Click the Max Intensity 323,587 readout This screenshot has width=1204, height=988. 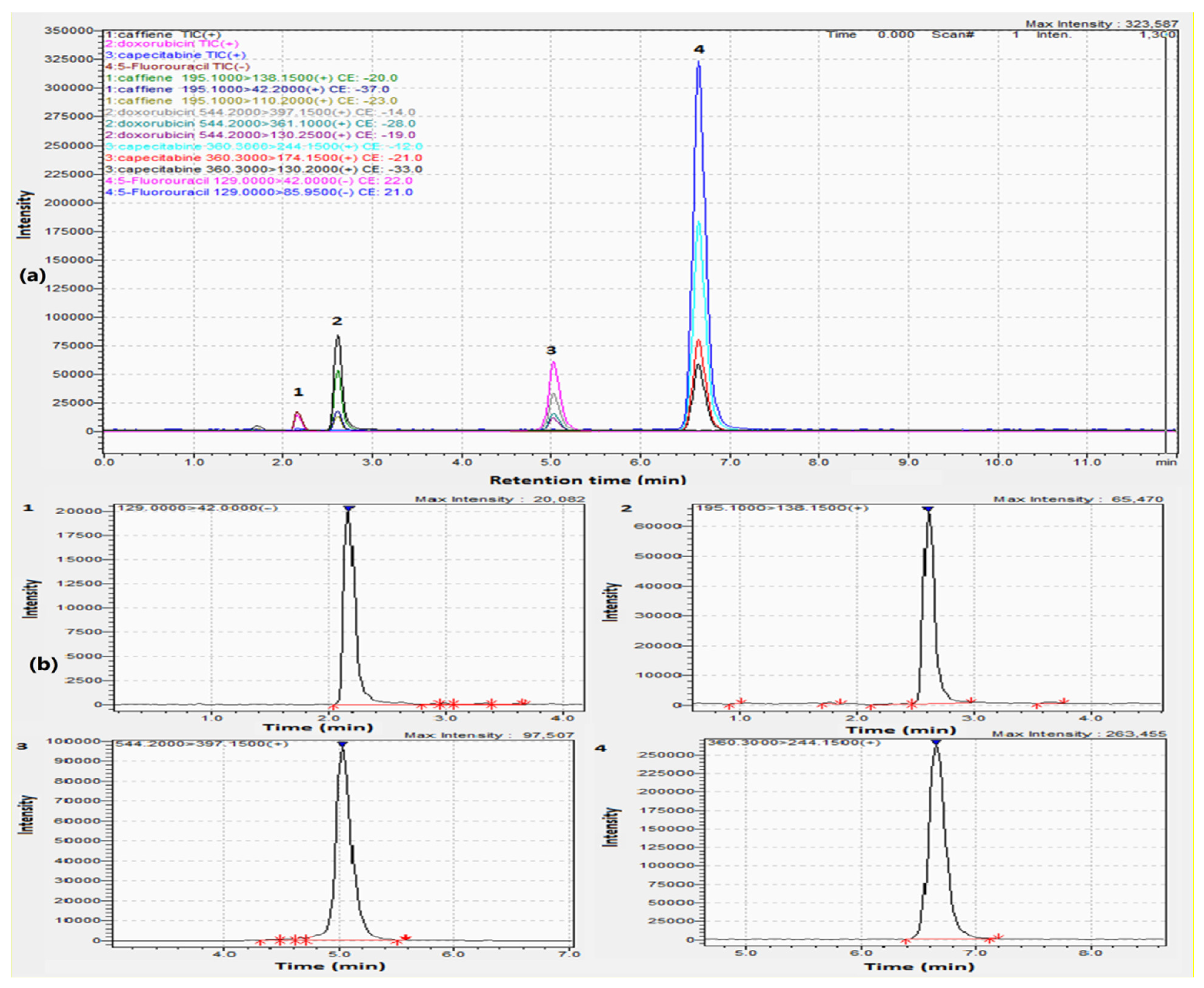coord(1102,24)
